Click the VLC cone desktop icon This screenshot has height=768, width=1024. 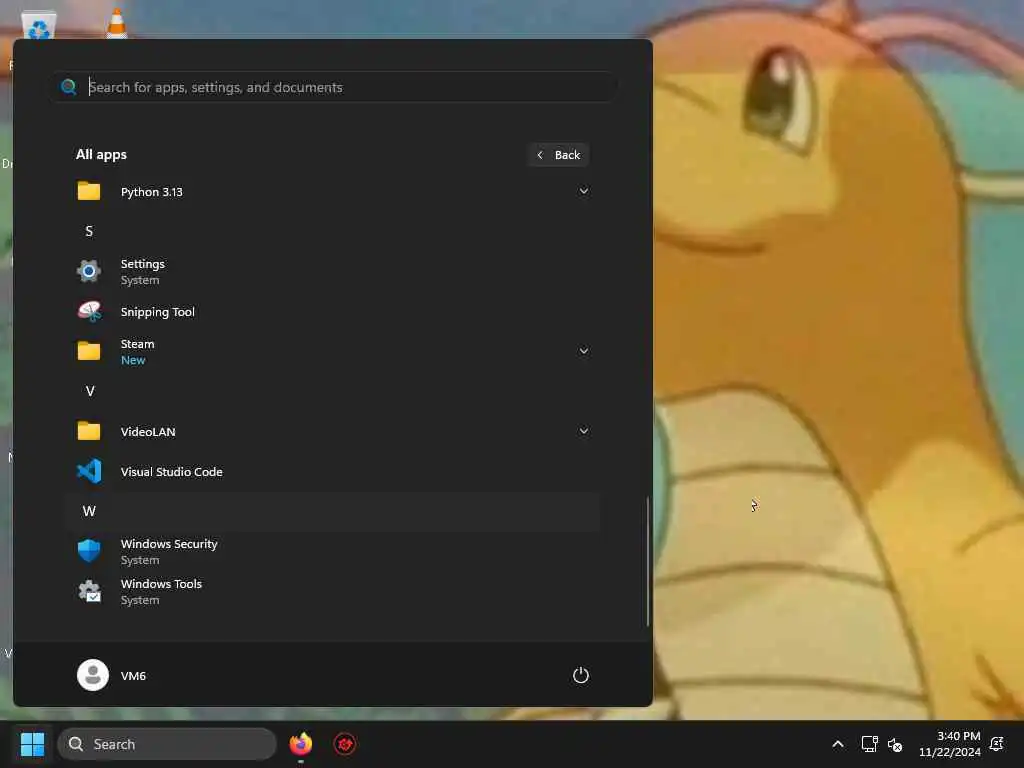[x=116, y=23]
